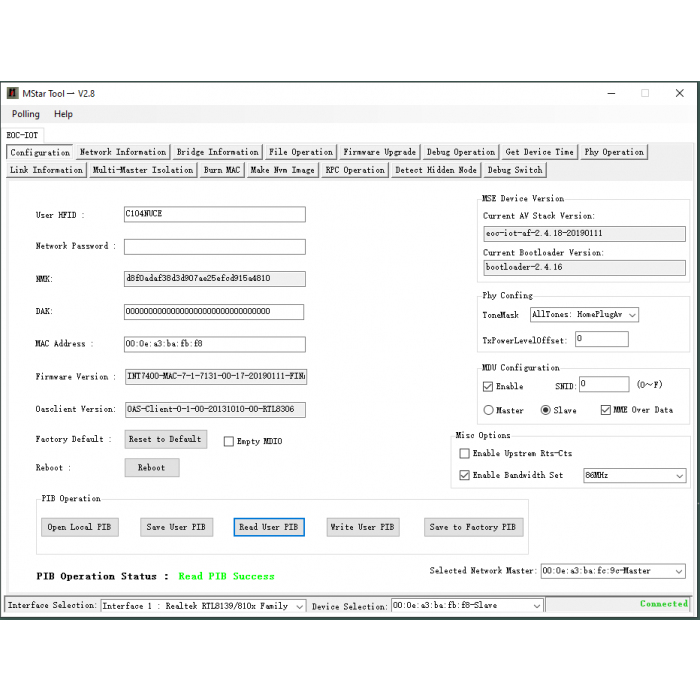Image resolution: width=700 pixels, height=700 pixels.
Task: Go to the Burn MAC tab
Action: coord(221,170)
